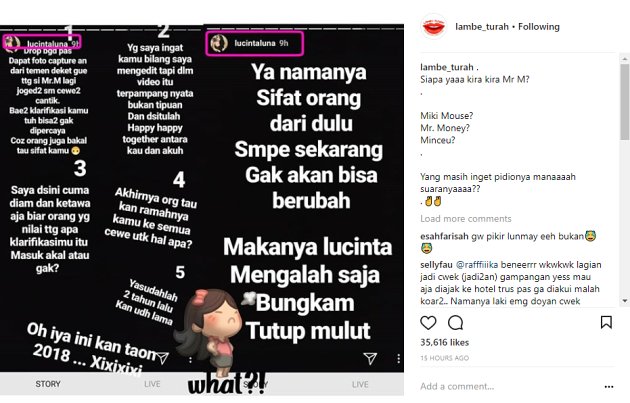Image resolution: width=630 pixels, height=403 pixels.
Task: Save post with bookmark icon
Action: point(606,322)
